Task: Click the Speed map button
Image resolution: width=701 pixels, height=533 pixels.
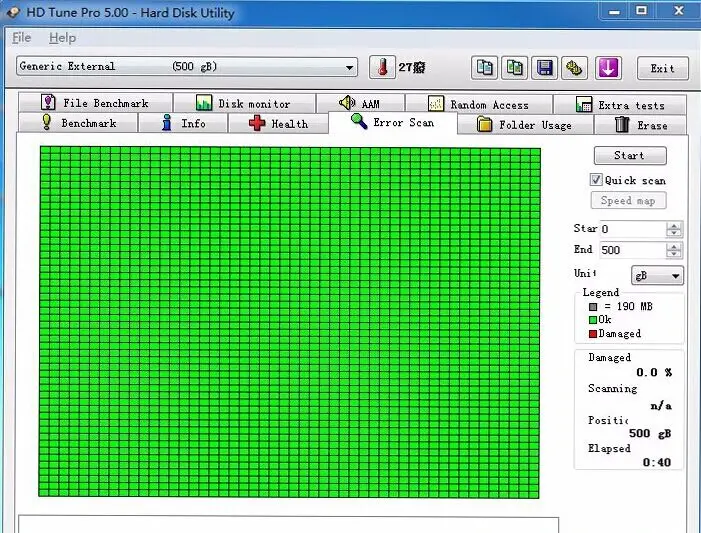Action: pos(628,200)
